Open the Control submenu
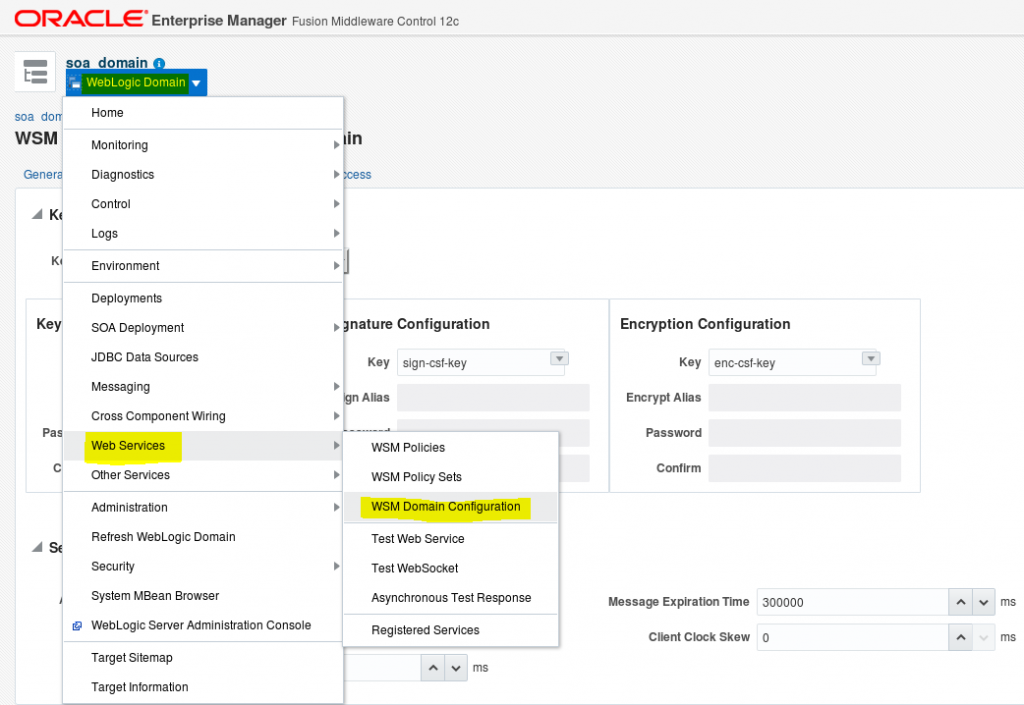The width and height of the screenshot is (1024, 705). coord(202,204)
